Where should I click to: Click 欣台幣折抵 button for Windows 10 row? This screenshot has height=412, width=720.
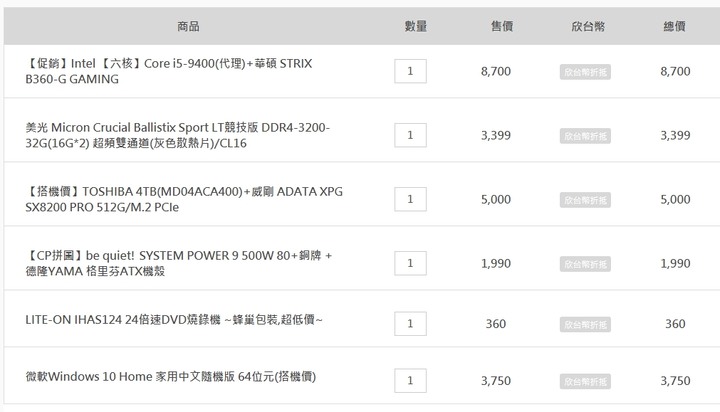585,382
